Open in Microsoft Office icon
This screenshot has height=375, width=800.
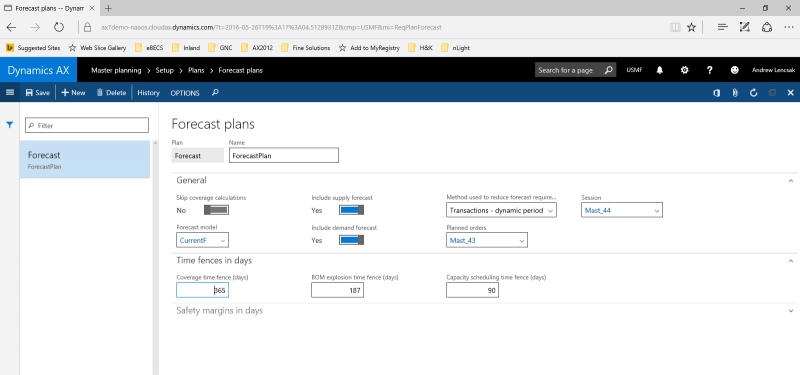click(716, 93)
